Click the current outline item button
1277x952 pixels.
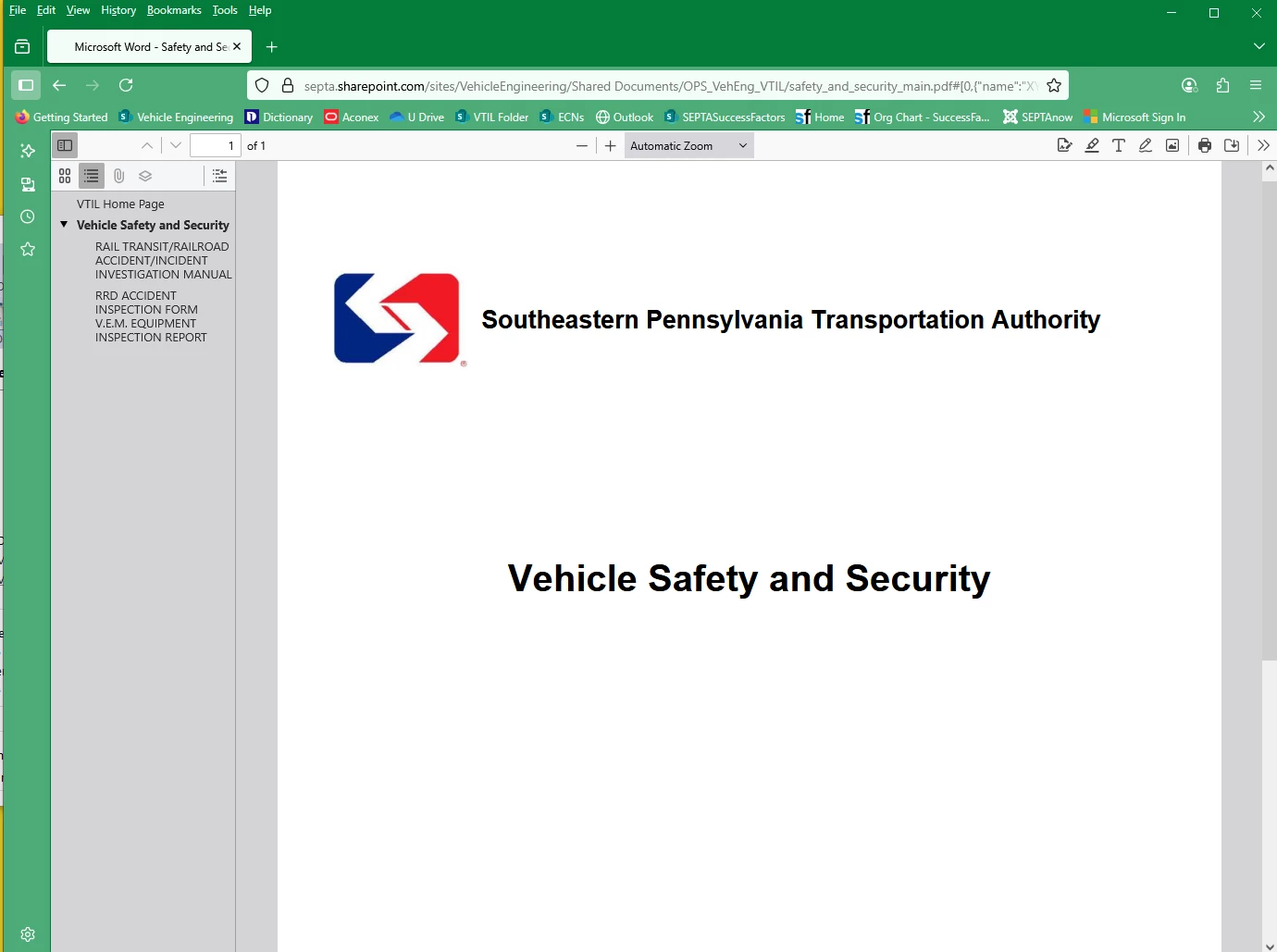[x=219, y=176]
